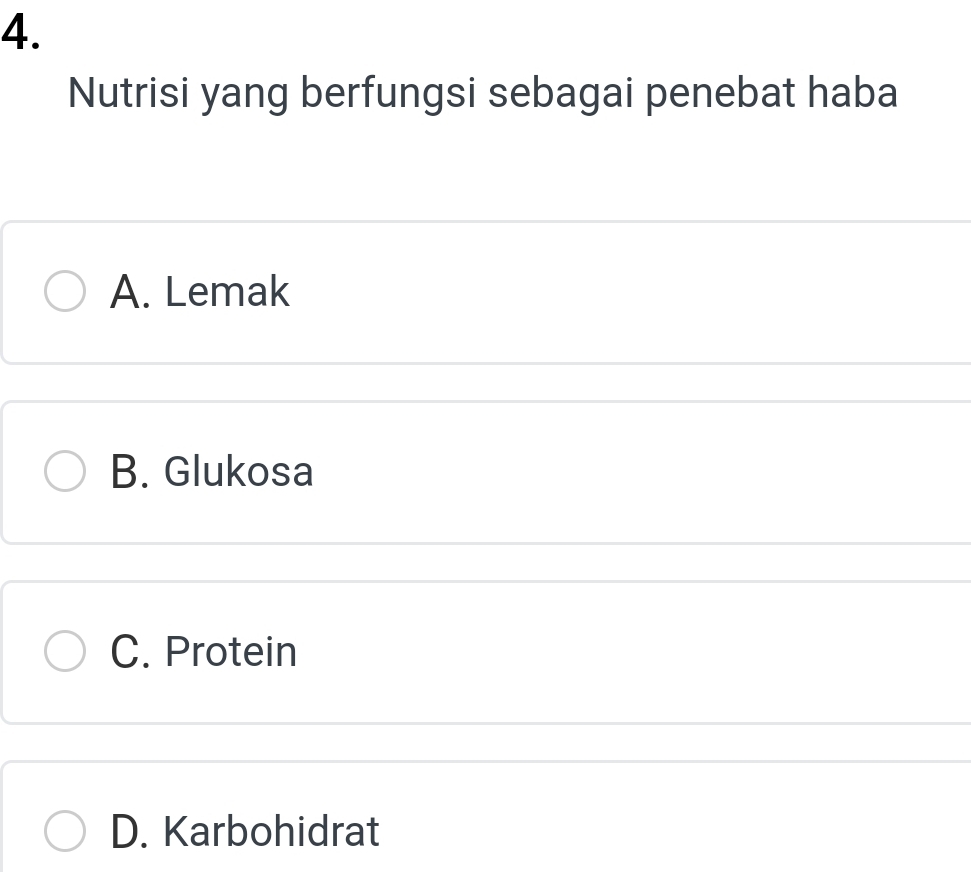This screenshot has width=971, height=872.
Task: Click empty space in the Protein answer card
Action: (x=650, y=652)
